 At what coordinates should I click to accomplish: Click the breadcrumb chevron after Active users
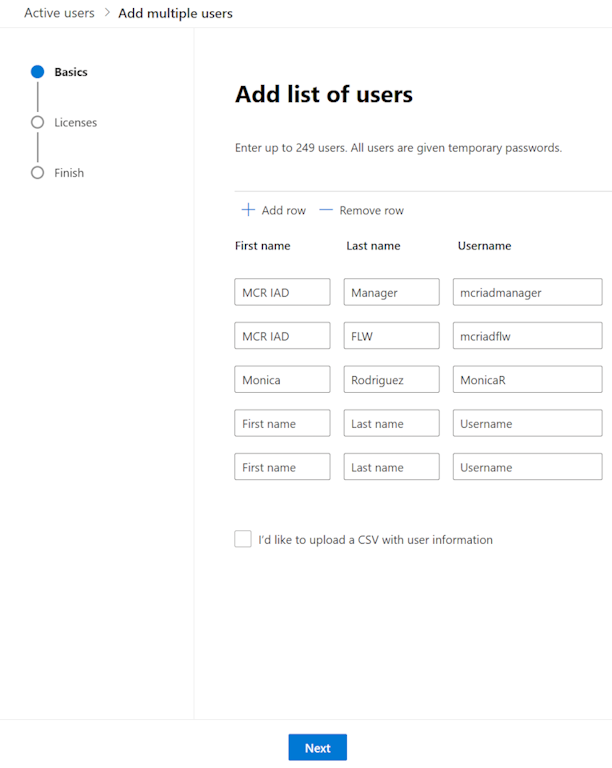[106, 13]
